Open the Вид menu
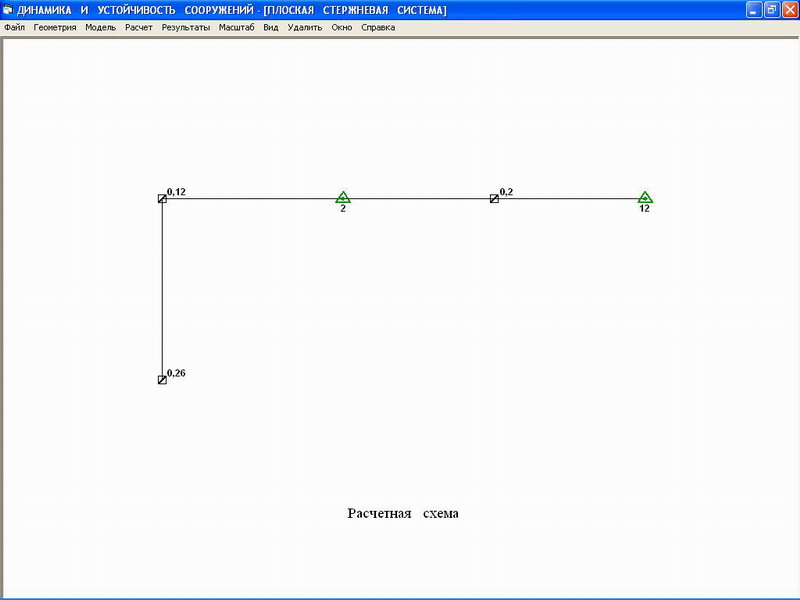Image resolution: width=800 pixels, height=600 pixels. pos(270,28)
